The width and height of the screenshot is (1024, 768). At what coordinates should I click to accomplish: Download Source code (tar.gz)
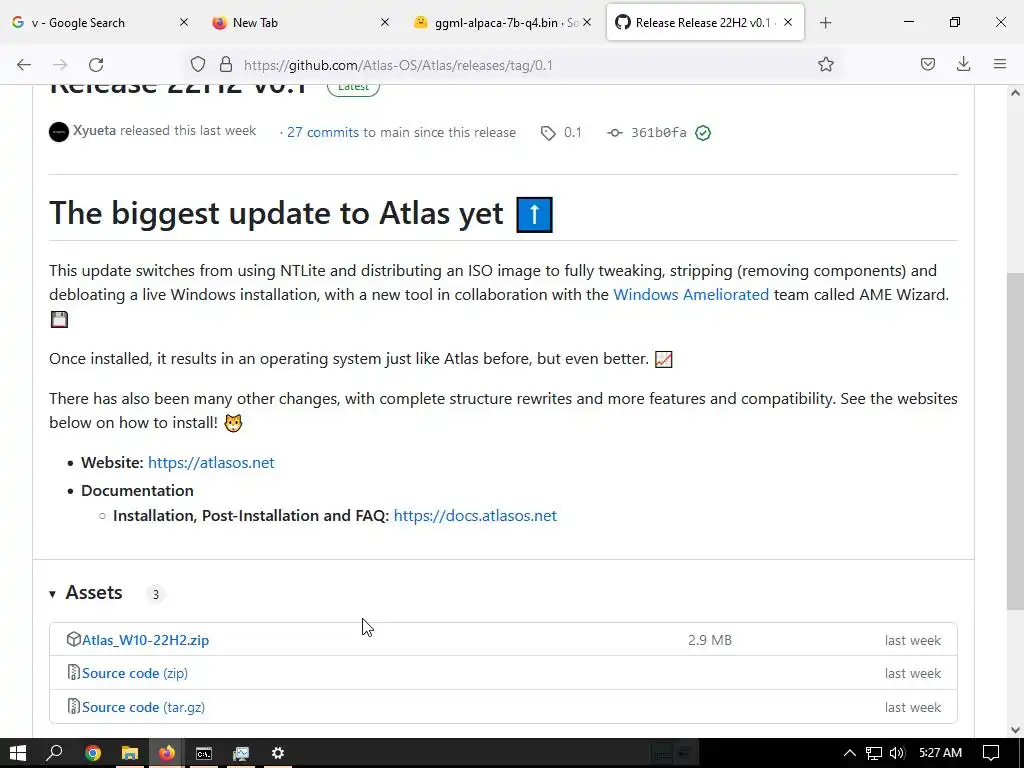[143, 707]
